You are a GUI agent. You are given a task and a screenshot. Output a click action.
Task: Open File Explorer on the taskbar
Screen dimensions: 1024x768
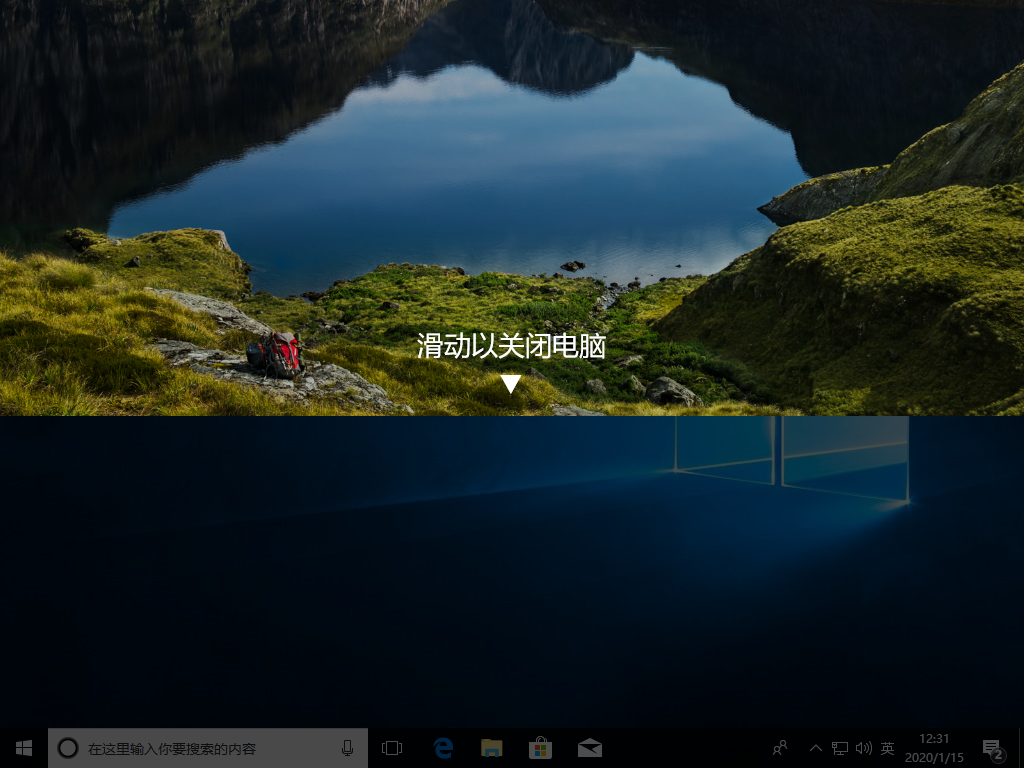click(x=491, y=747)
